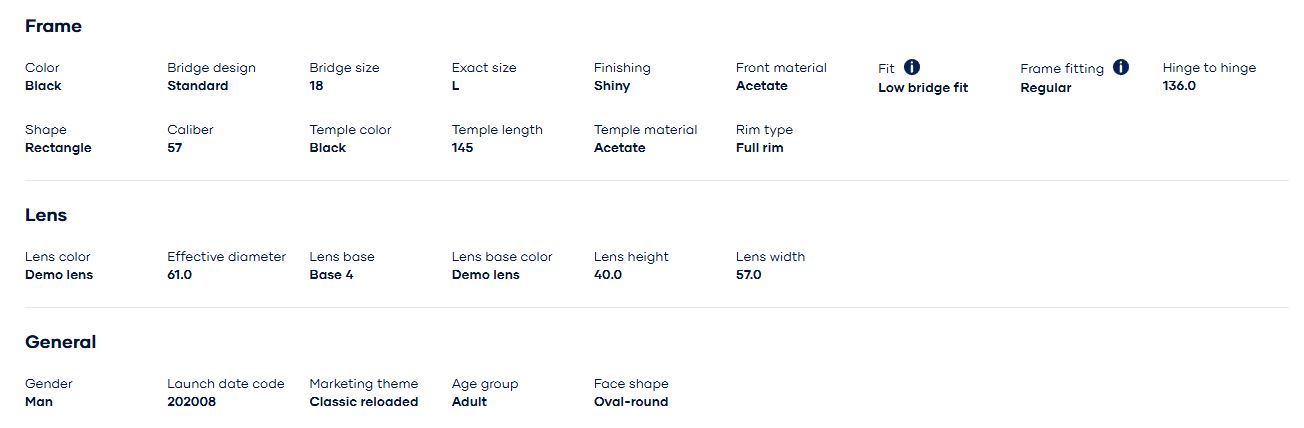Click the Launch date code 202008

[x=191, y=402]
